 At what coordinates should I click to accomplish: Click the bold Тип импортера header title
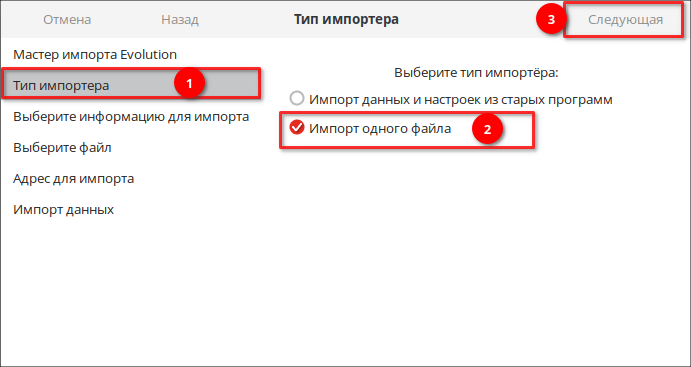[346, 19]
